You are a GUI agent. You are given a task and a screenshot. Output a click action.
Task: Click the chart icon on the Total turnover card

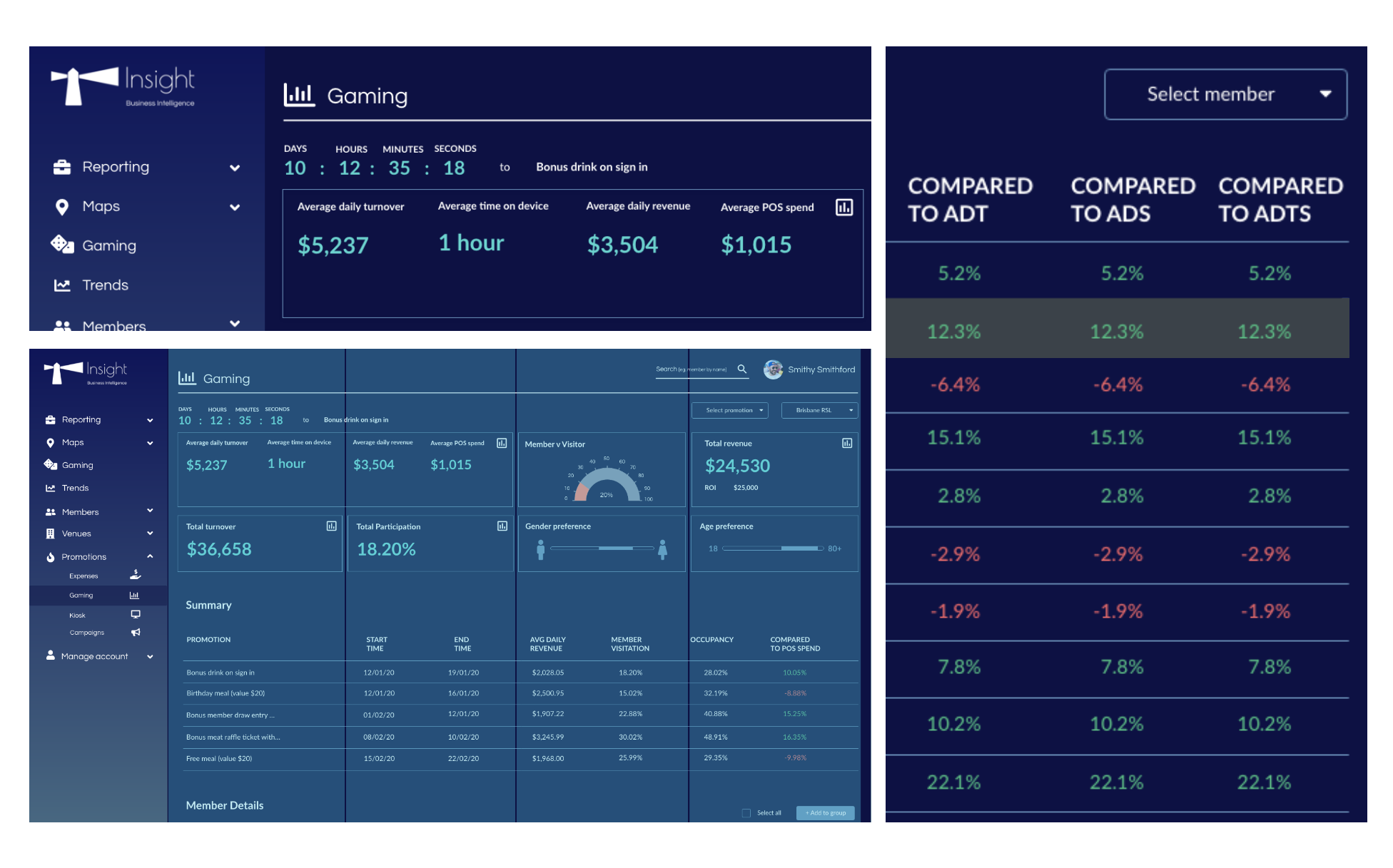(x=332, y=526)
